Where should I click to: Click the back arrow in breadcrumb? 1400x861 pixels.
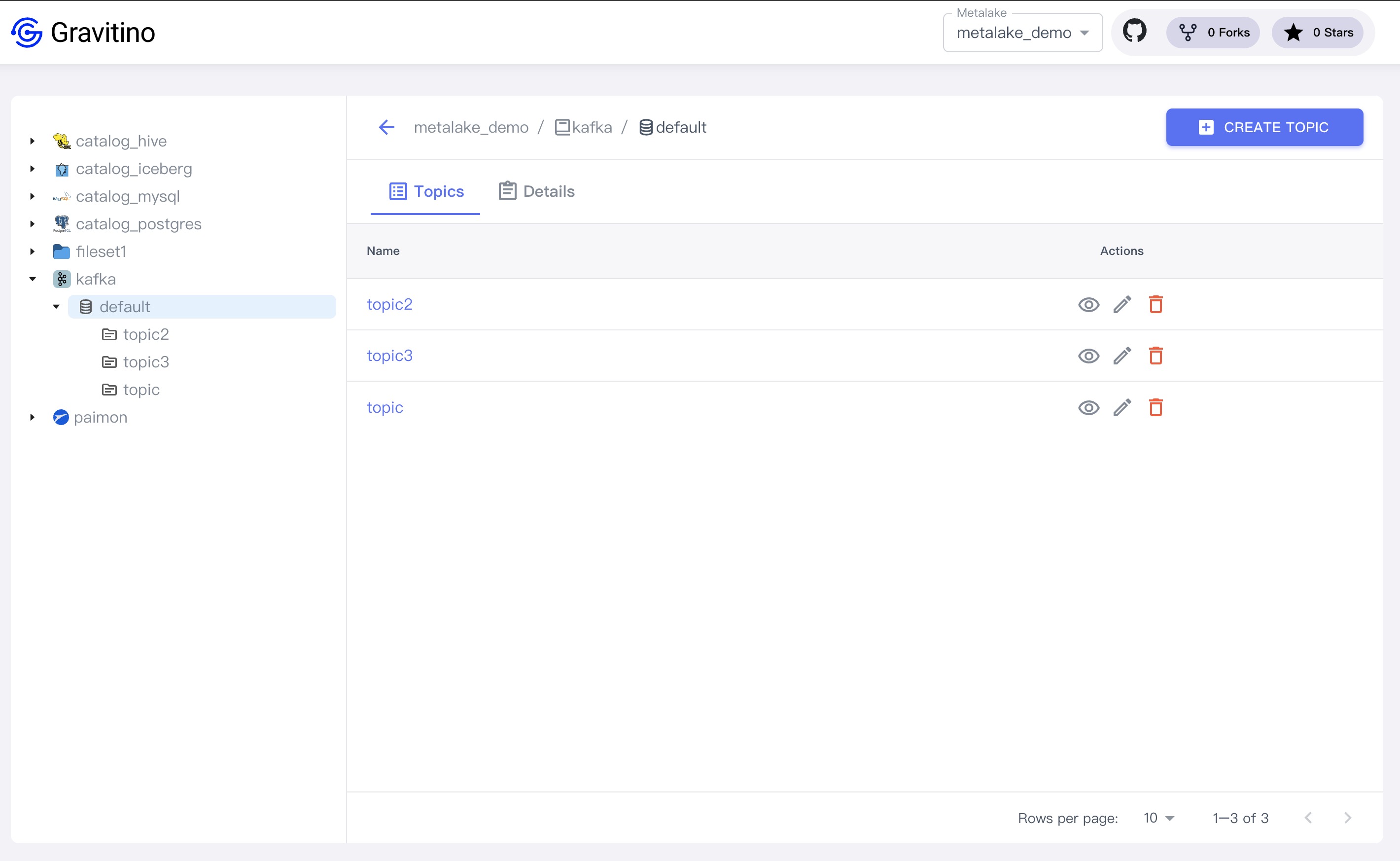click(386, 127)
